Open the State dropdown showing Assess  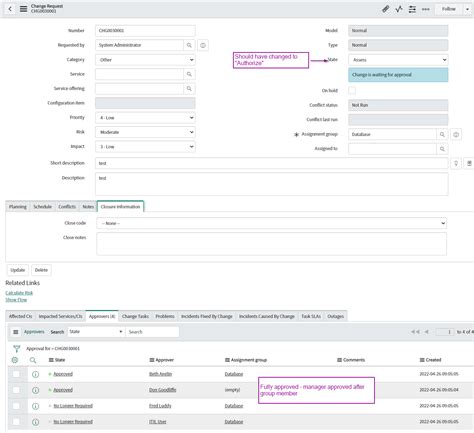point(398,60)
